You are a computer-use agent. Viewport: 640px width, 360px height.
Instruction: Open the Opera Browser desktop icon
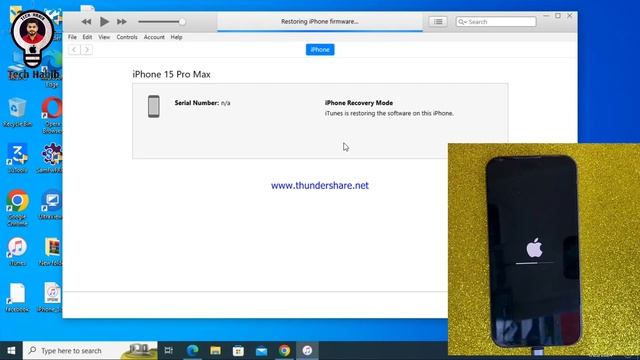coord(52,115)
